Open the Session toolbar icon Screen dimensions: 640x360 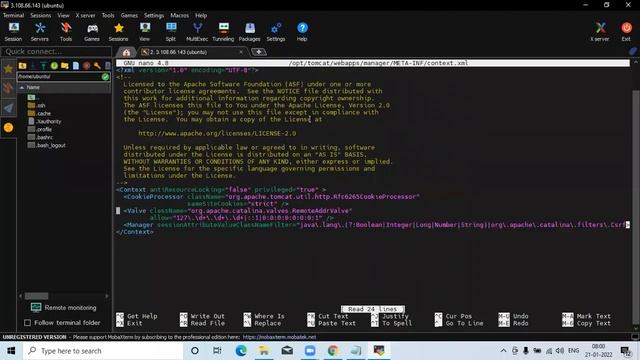click(13, 31)
